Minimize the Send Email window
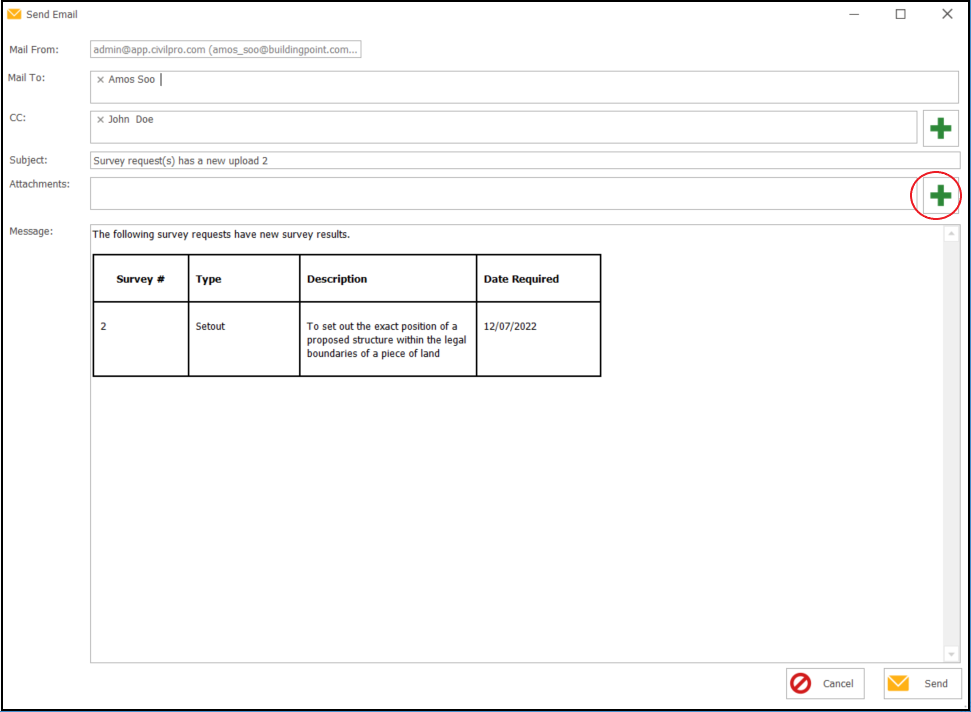 point(854,14)
